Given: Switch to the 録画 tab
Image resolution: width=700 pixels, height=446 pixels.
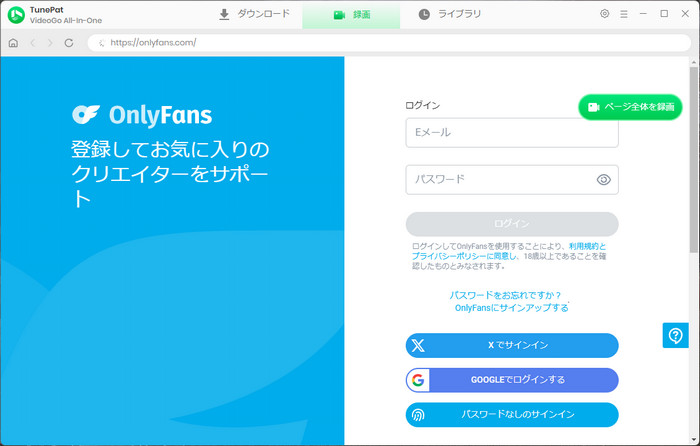Looking at the screenshot, I should pos(351,15).
